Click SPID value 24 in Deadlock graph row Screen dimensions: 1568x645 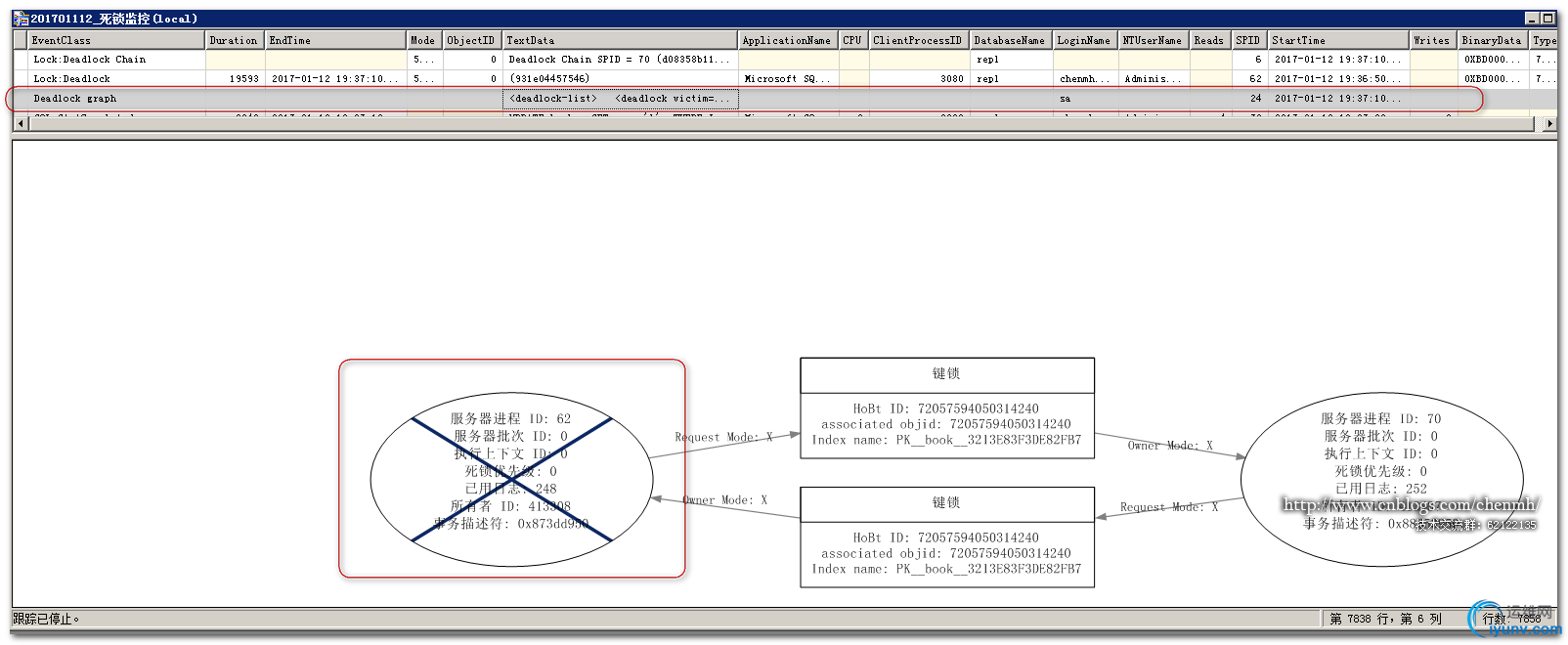1250,99
